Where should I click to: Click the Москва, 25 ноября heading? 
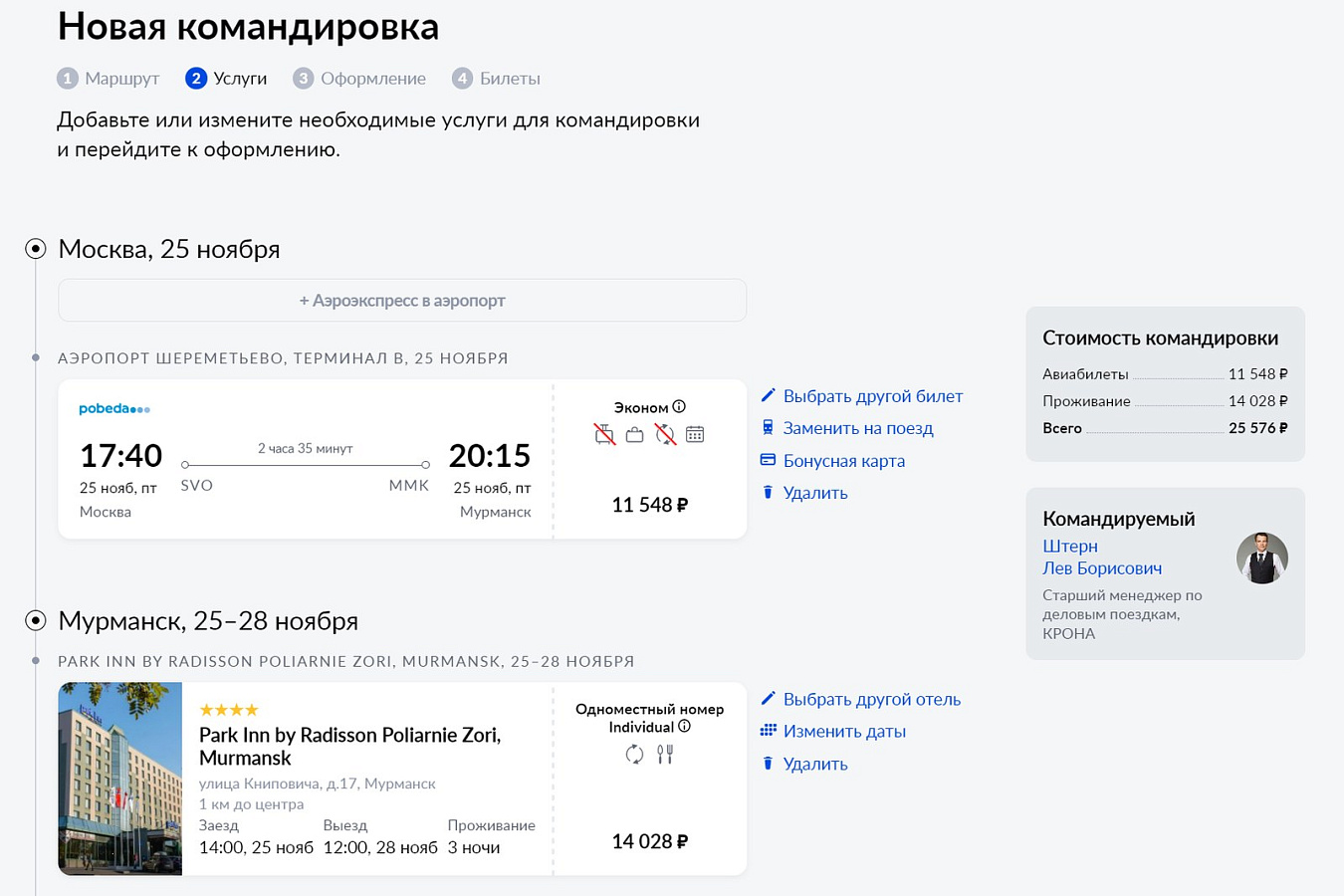pos(169,249)
